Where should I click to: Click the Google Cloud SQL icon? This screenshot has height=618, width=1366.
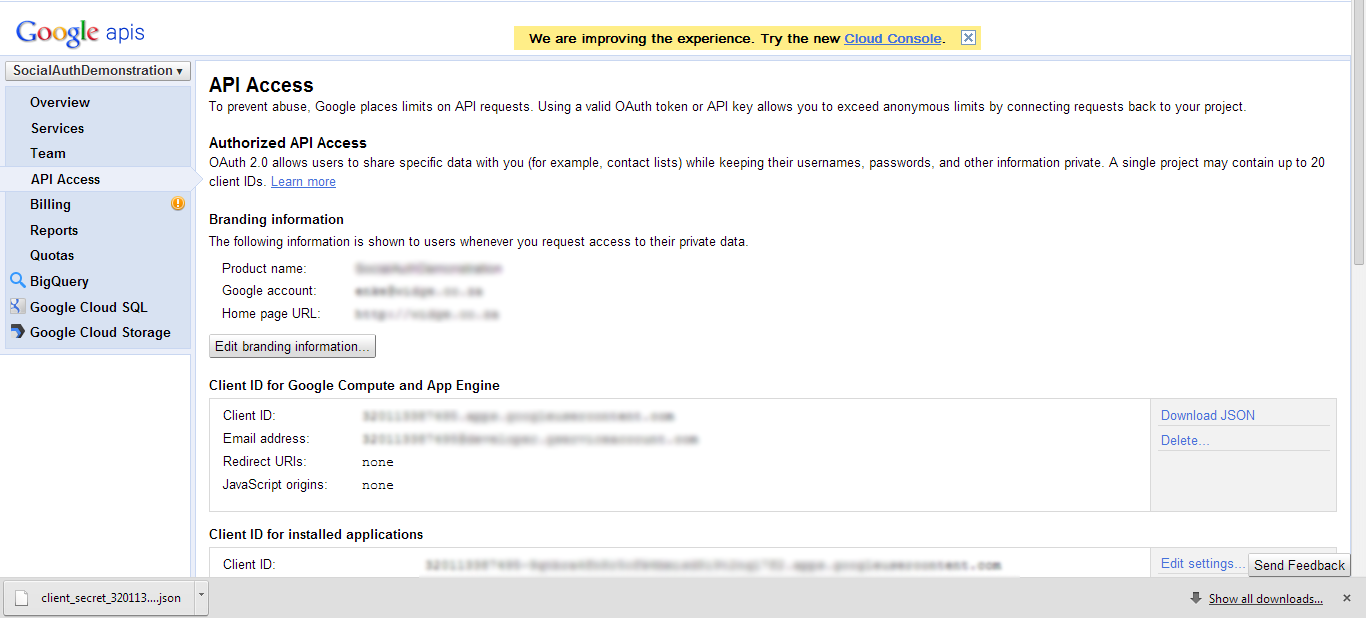[x=17, y=307]
